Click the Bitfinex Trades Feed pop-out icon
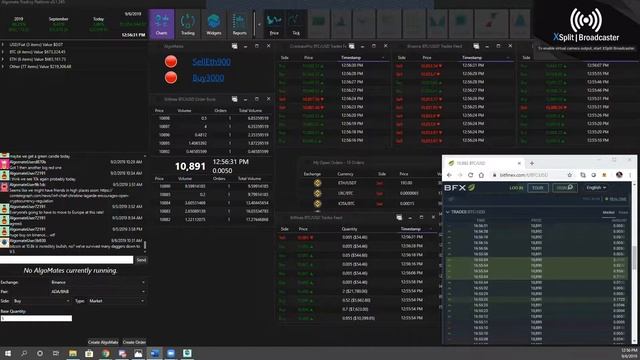The image size is (640, 360). [399, 218]
